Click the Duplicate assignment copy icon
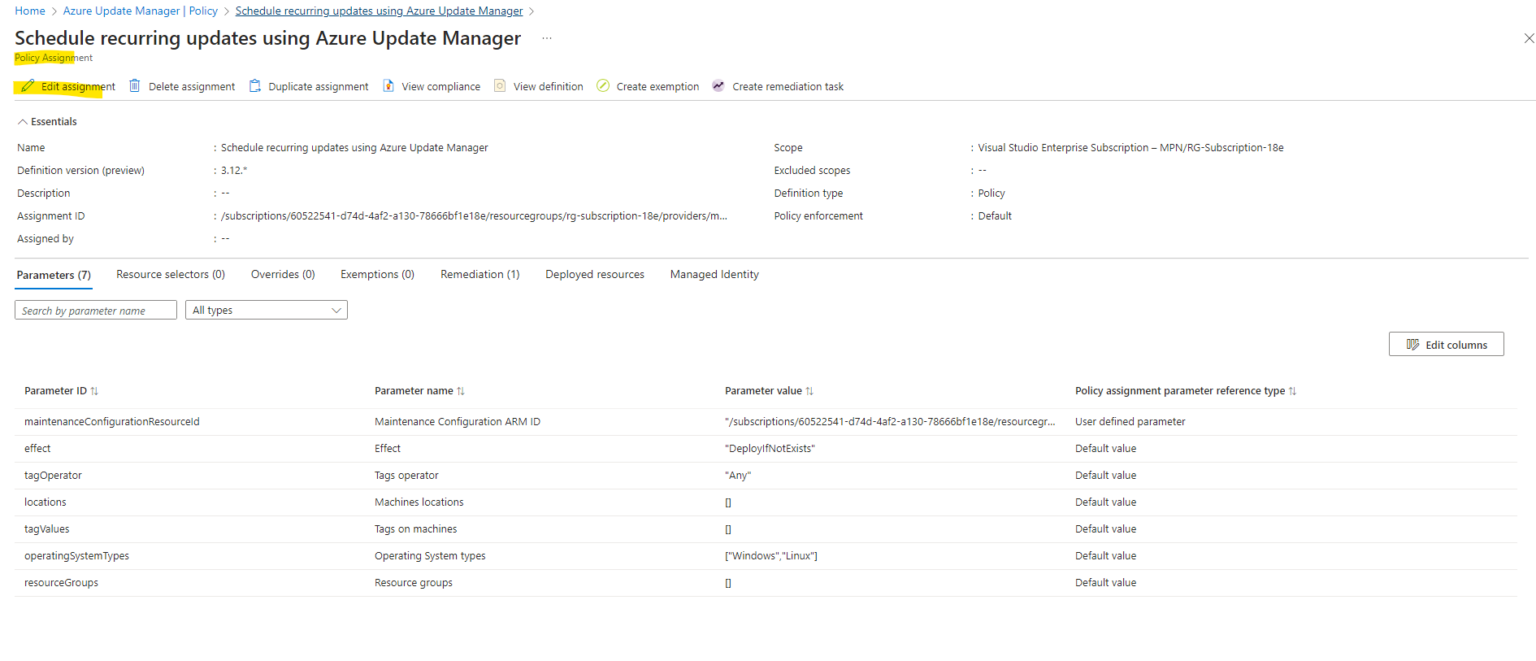The height and width of the screenshot is (661, 1536). click(x=255, y=86)
